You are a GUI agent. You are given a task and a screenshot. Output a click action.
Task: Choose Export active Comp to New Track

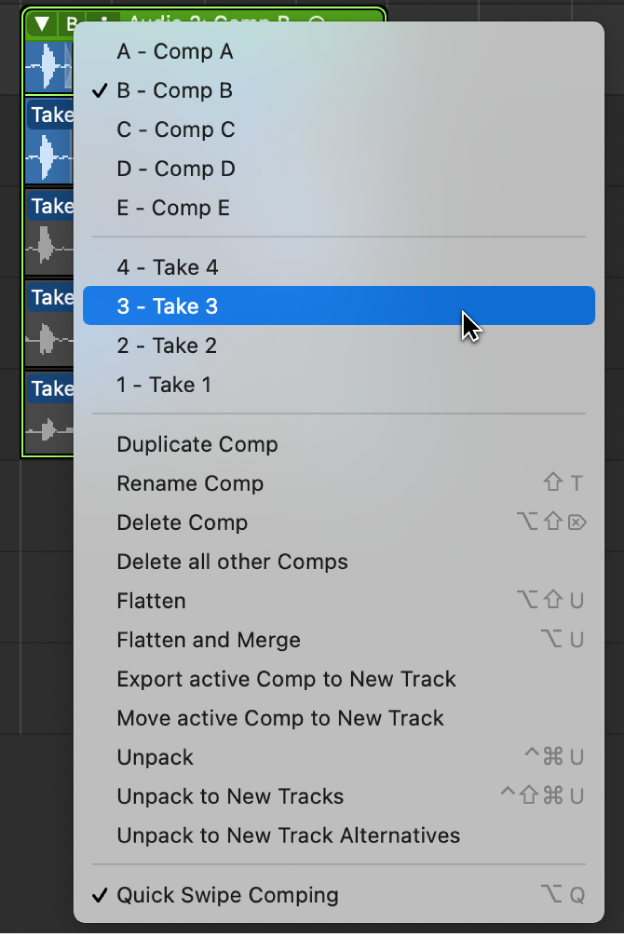coord(286,679)
